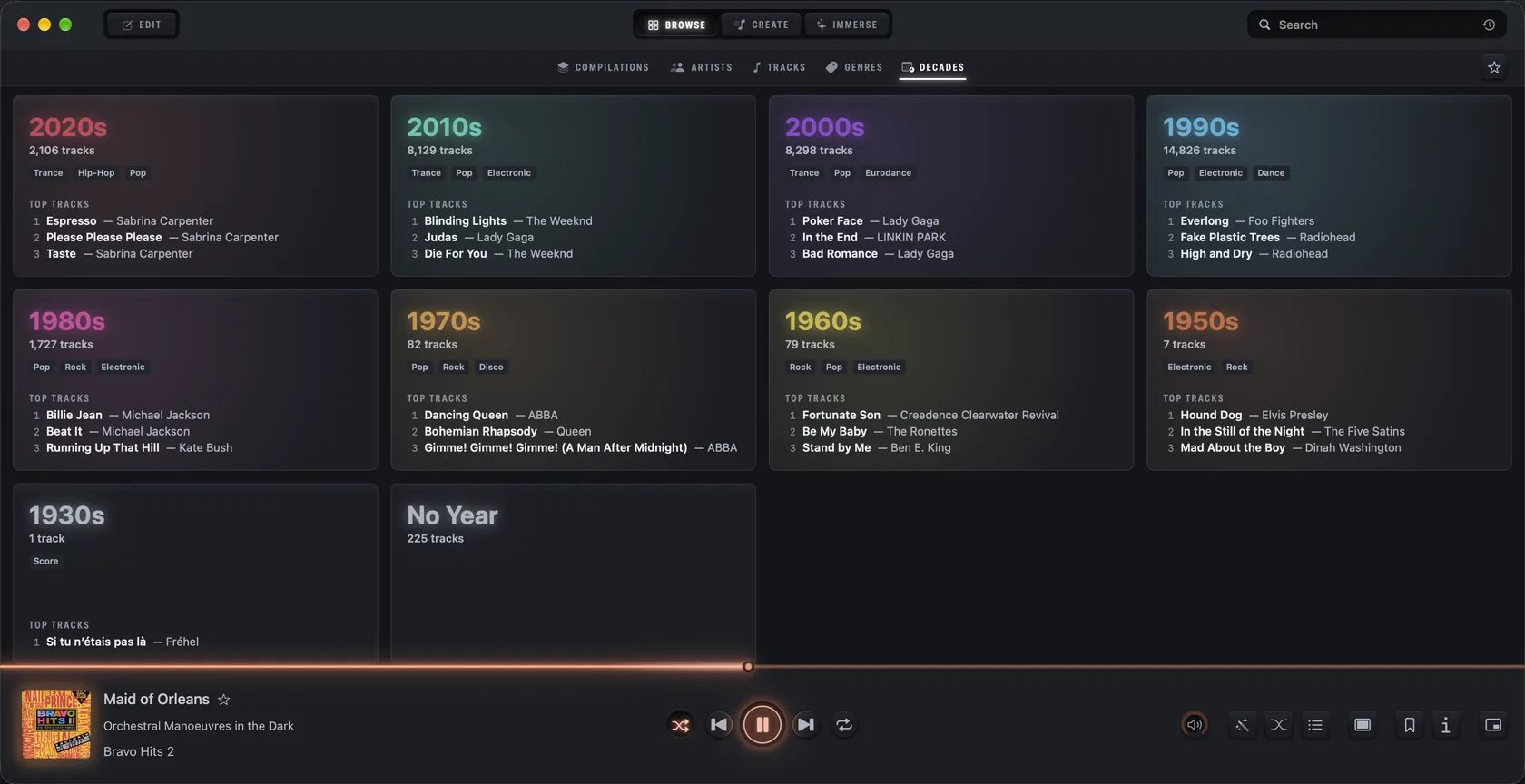1525x784 pixels.
Task: Open the 1930s decade heading
Action: (x=67, y=515)
